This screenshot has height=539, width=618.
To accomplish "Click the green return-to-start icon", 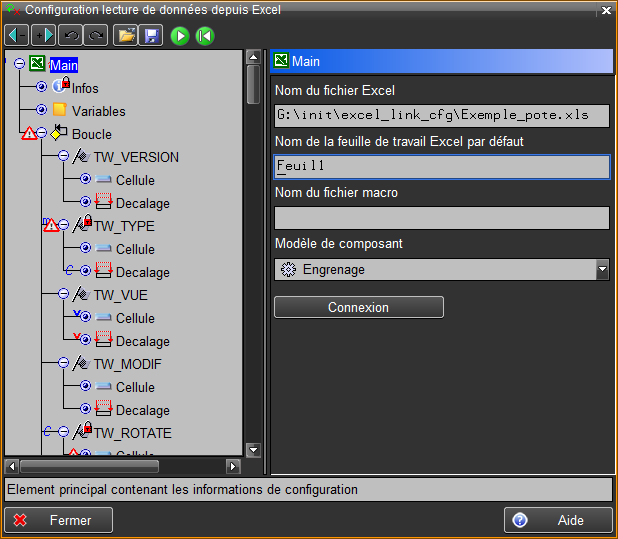I will point(205,36).
